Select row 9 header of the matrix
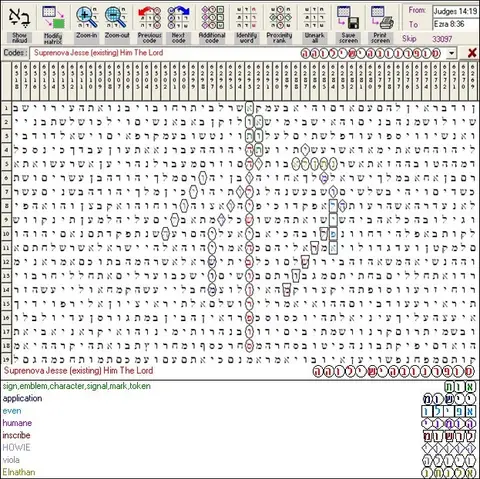The height and width of the screenshot is (479, 480). (x=6, y=220)
